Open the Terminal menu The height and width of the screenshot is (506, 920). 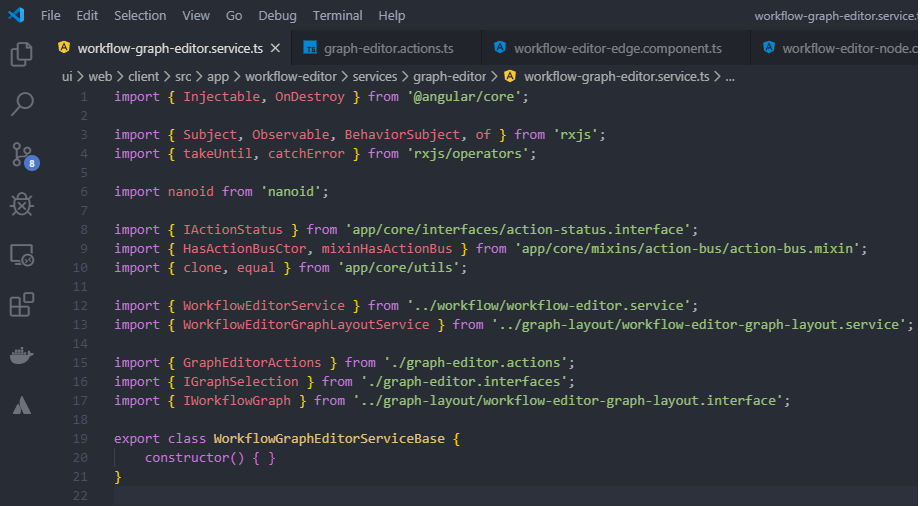[337, 15]
